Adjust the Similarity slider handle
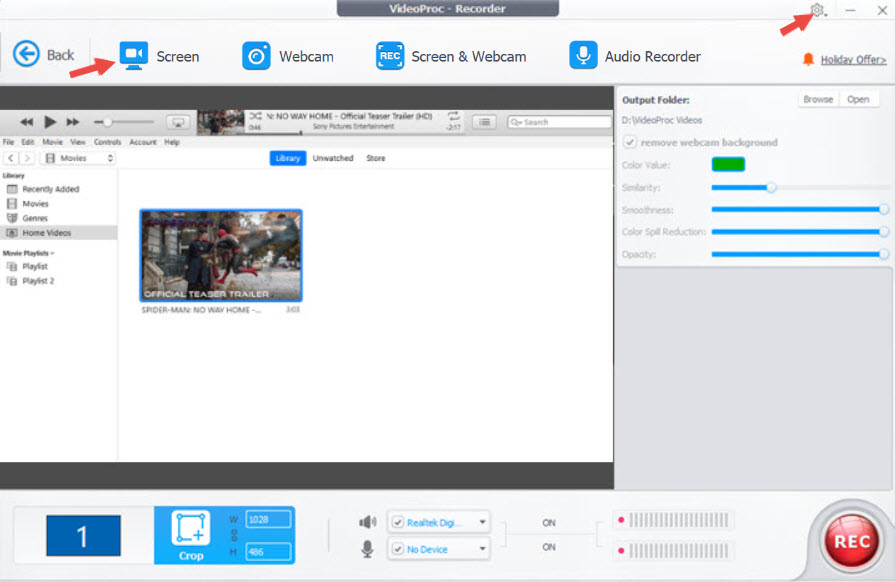895x582 pixels. 771,187
